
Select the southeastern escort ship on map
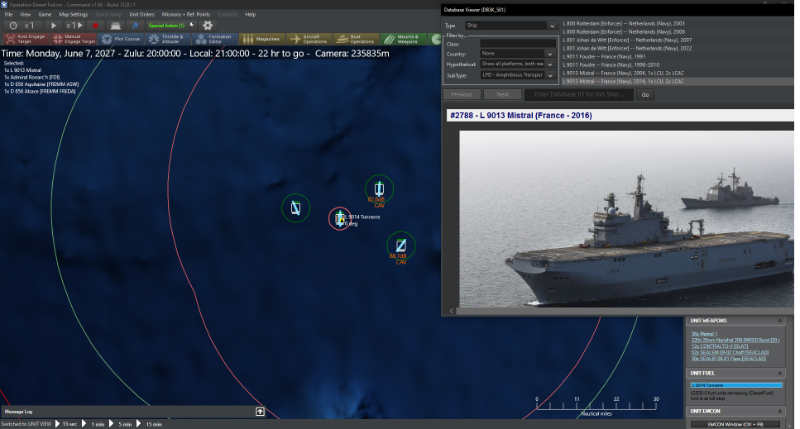point(401,245)
